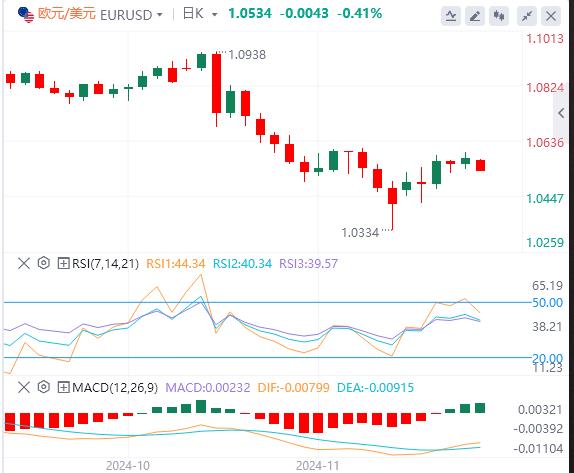Click the RSI1:44.34 value

pyautogui.click(x=176, y=264)
